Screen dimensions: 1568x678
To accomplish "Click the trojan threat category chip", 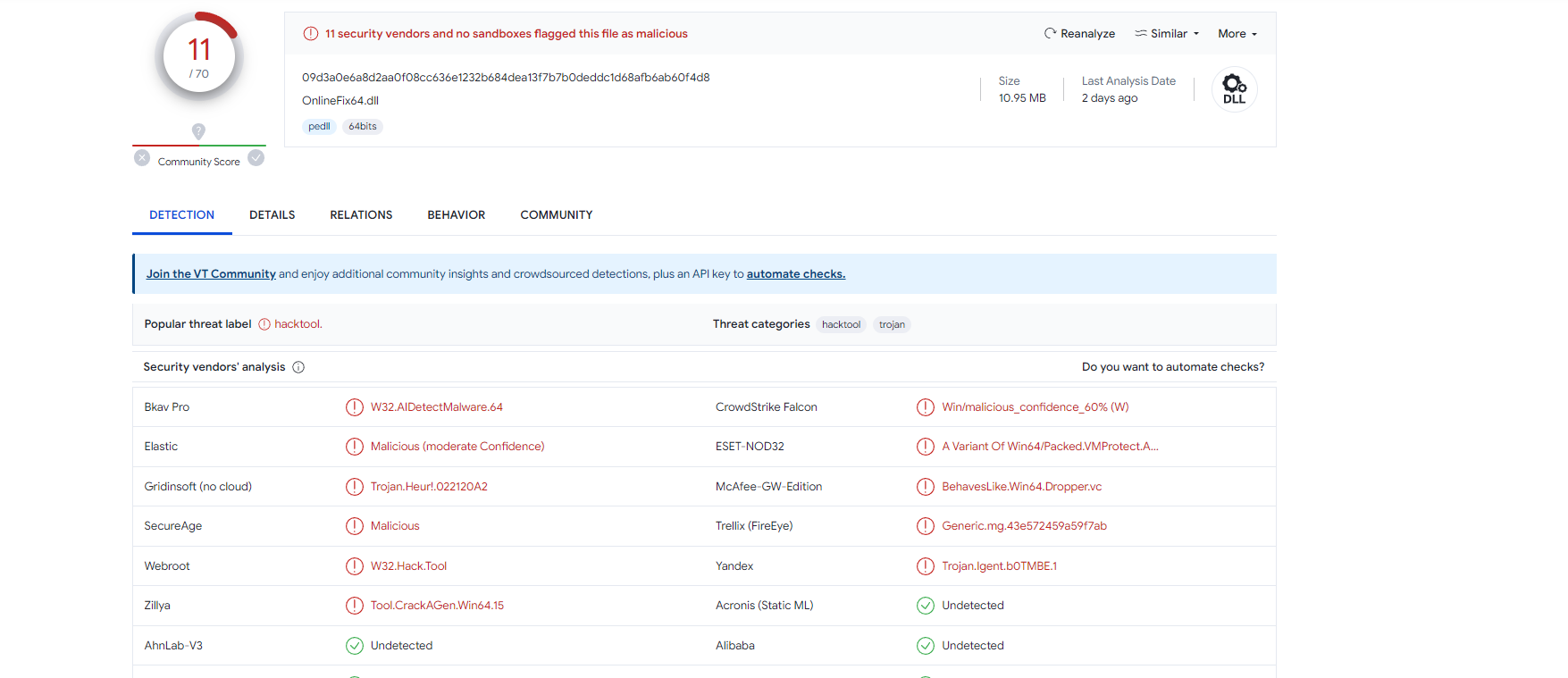I will pos(892,325).
